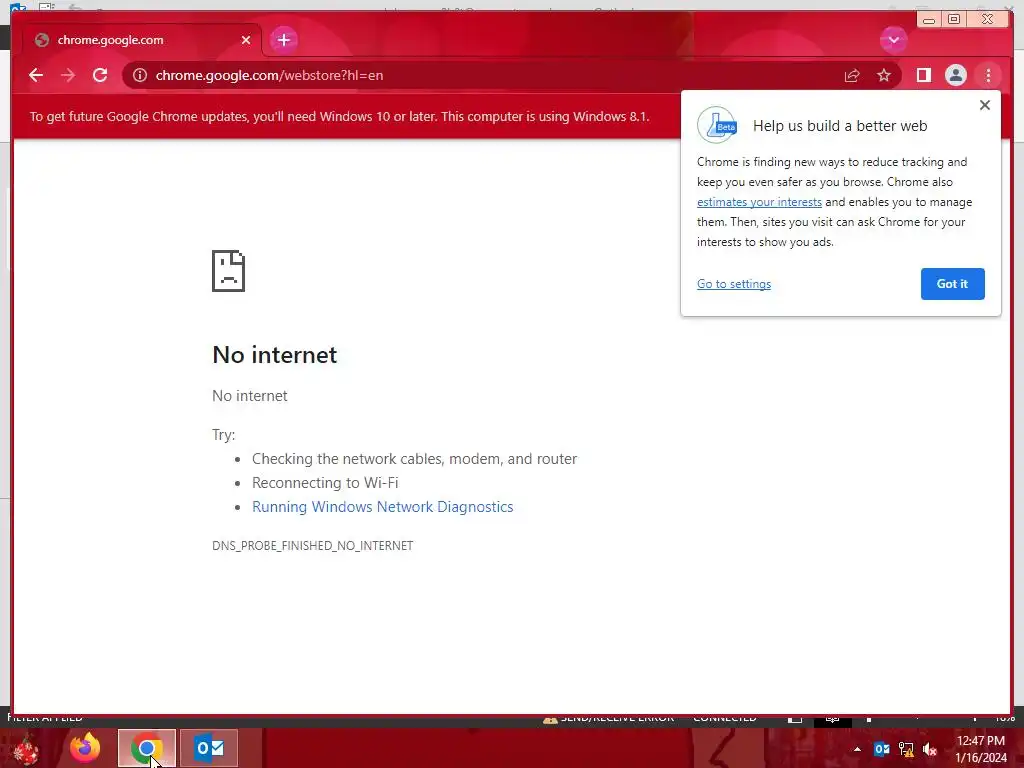The height and width of the screenshot is (768, 1024).
Task: Click the Windows 8.1 update warning text
Action: click(340, 117)
